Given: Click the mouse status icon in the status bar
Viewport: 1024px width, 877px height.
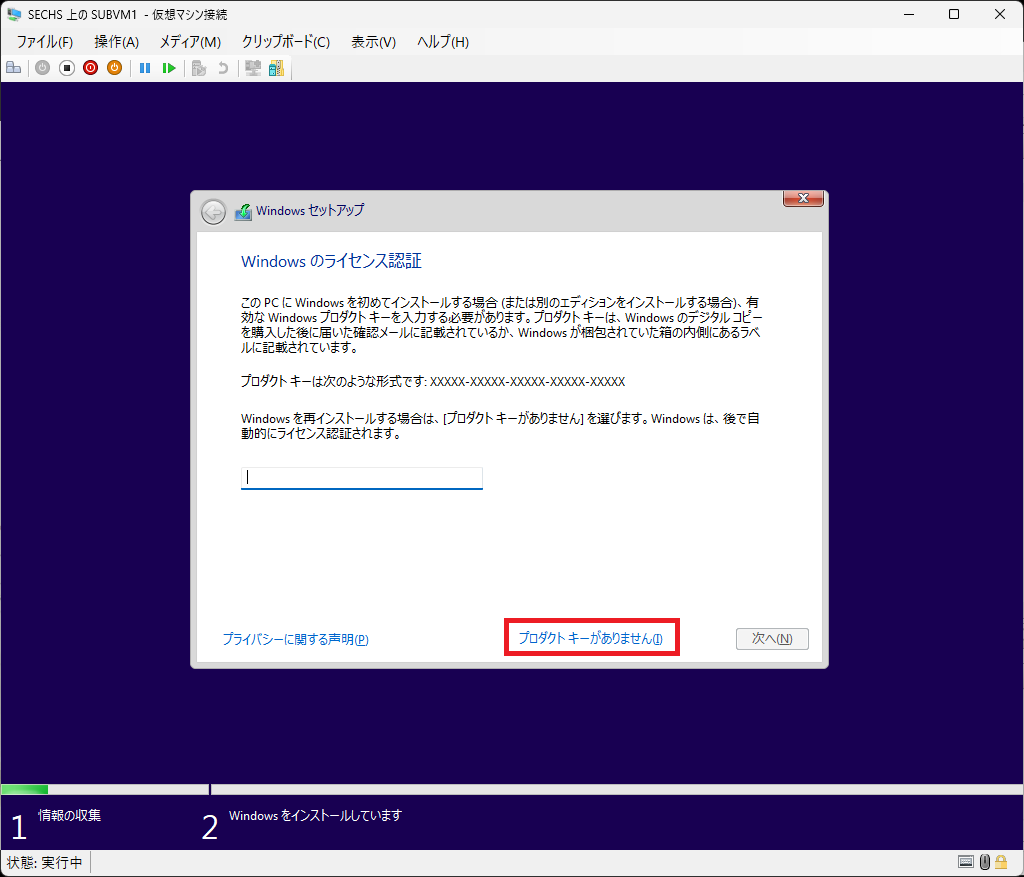Looking at the screenshot, I should [985, 862].
